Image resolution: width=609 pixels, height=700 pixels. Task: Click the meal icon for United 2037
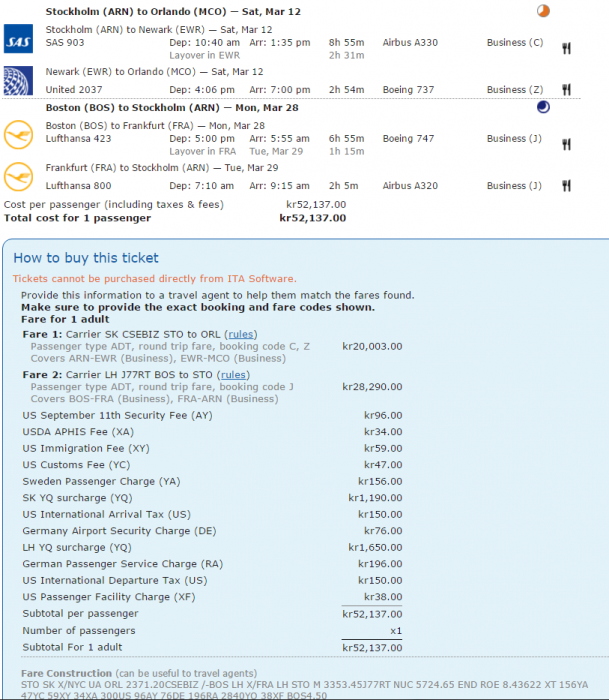point(566,90)
